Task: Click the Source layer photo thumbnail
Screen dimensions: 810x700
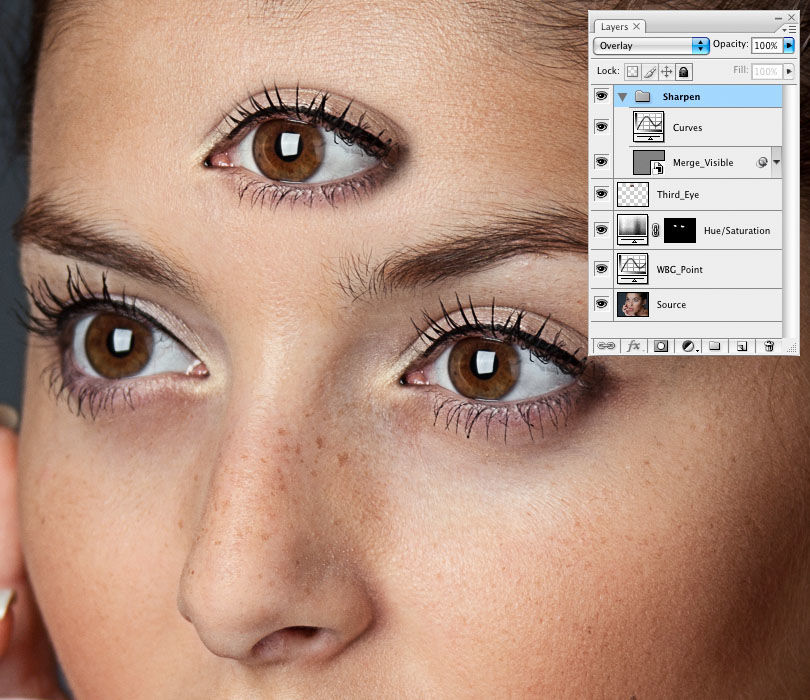Action: [633, 305]
